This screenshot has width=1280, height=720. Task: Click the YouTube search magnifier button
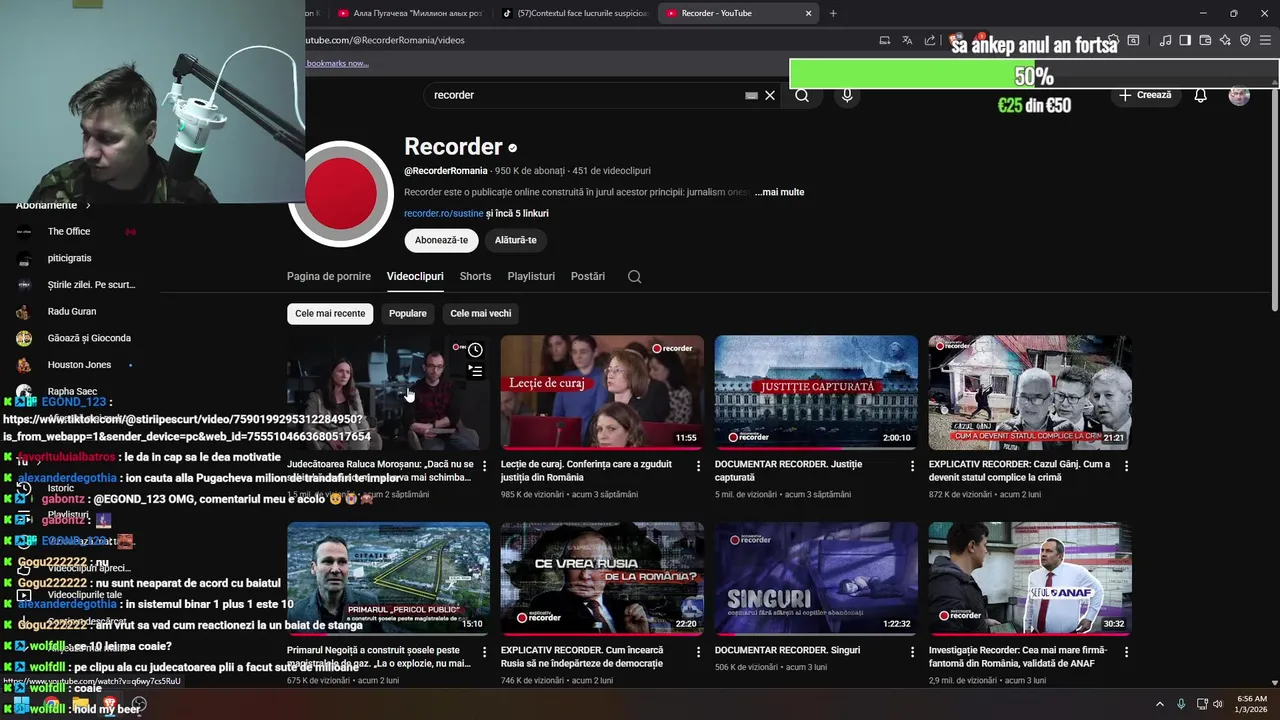[802, 95]
